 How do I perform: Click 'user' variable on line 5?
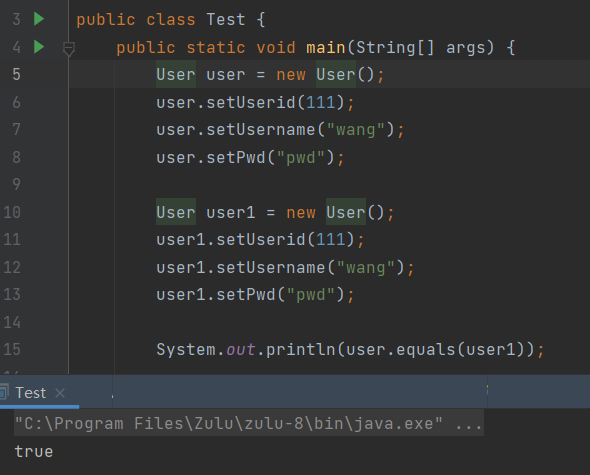(x=226, y=75)
